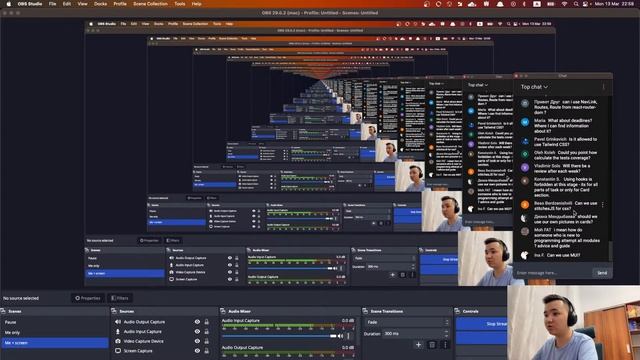Image resolution: width=640 pixels, height=360 pixels.
Task: Add a scene transition with plus icon
Action: (418, 345)
